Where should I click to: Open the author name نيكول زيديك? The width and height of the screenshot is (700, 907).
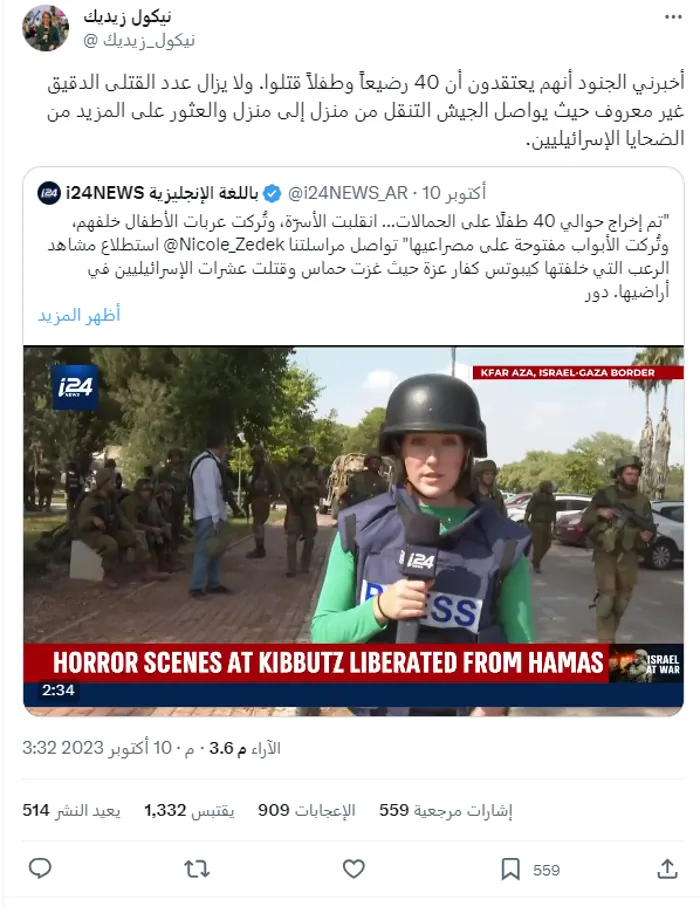[128, 17]
